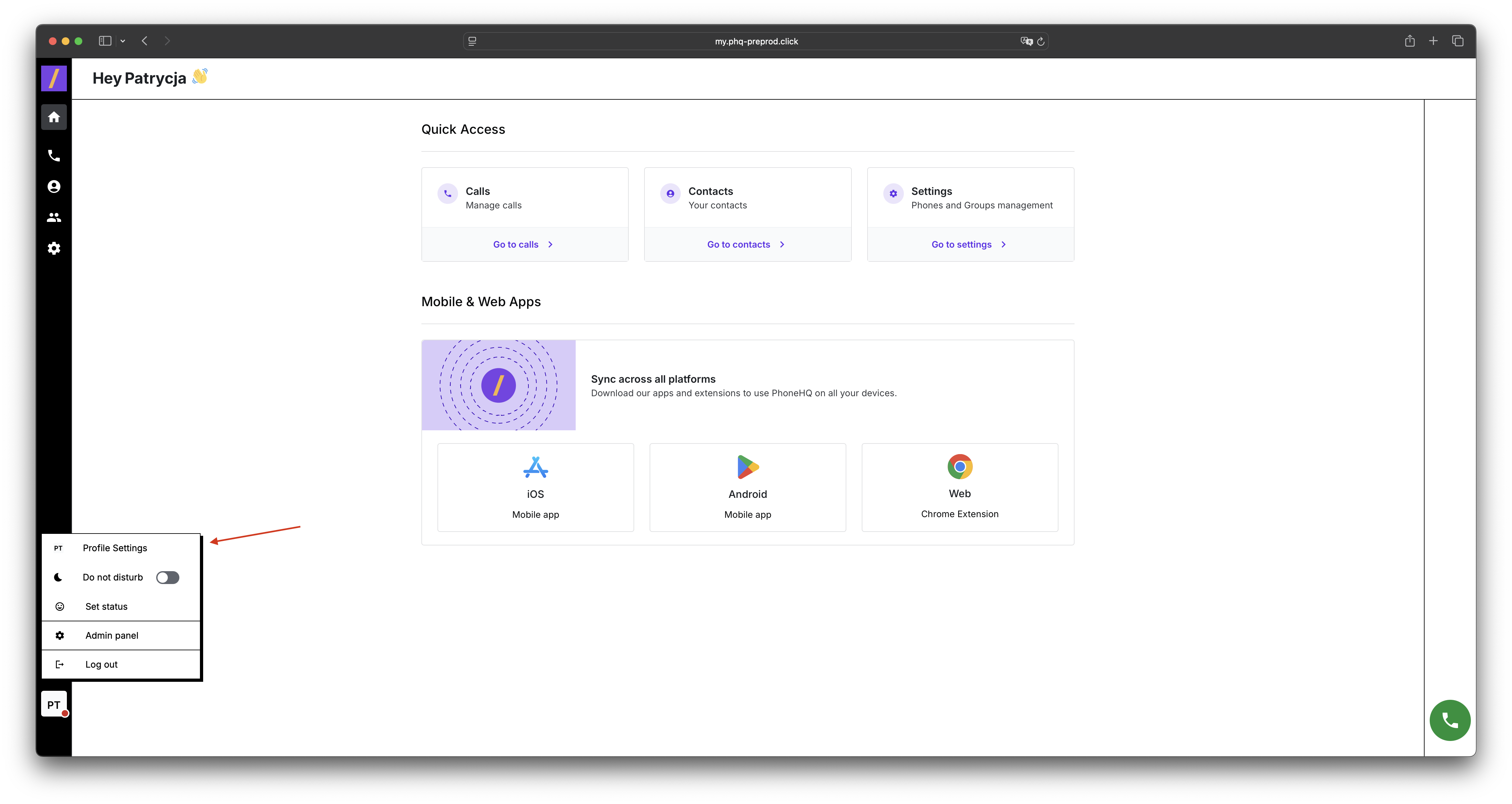Open the Settings gear icon in sidebar
The image size is (1512, 804).
tap(53, 248)
